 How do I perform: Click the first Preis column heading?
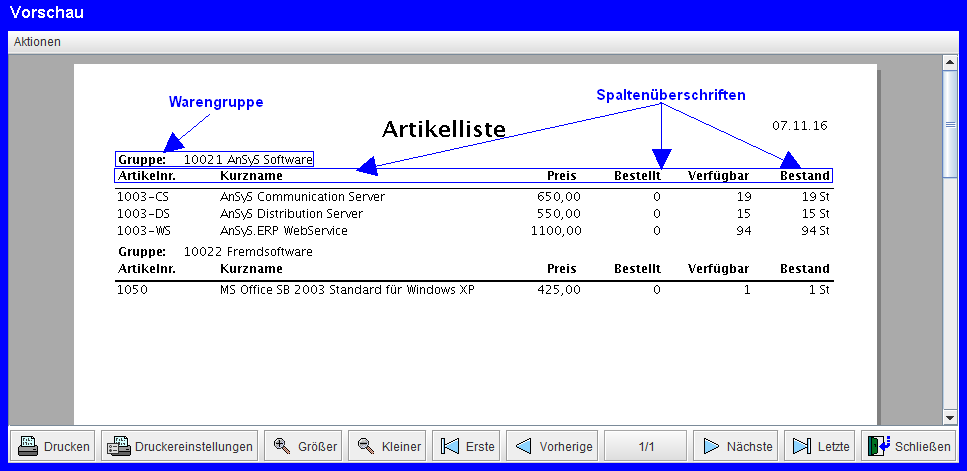click(x=562, y=176)
